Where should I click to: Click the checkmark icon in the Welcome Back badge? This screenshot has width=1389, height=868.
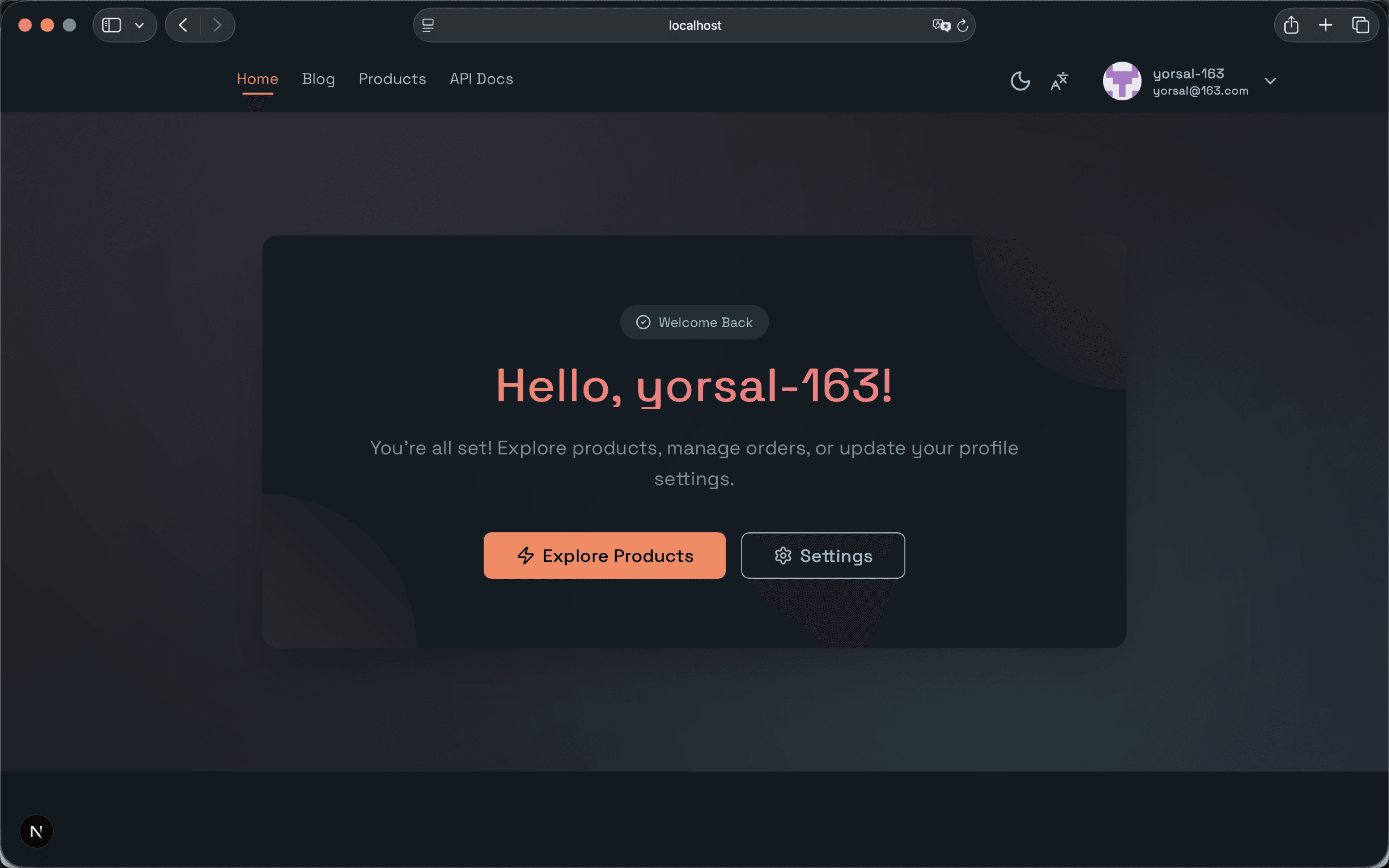tap(643, 322)
